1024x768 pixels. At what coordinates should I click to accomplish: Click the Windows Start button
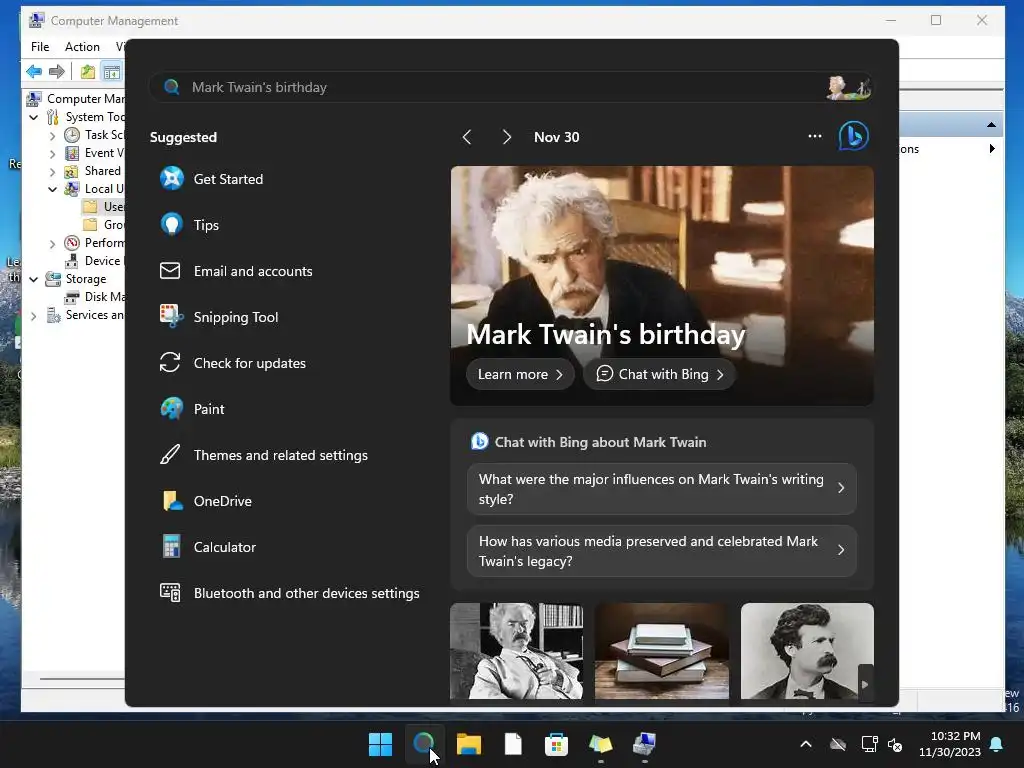[x=380, y=744]
